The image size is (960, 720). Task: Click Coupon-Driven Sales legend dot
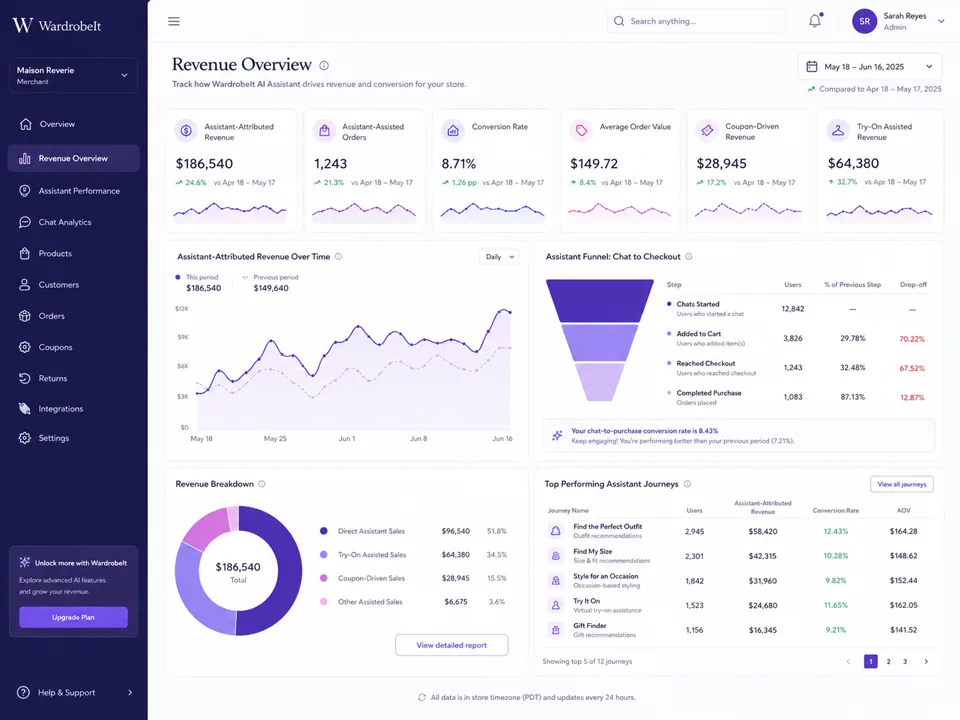[324, 578]
